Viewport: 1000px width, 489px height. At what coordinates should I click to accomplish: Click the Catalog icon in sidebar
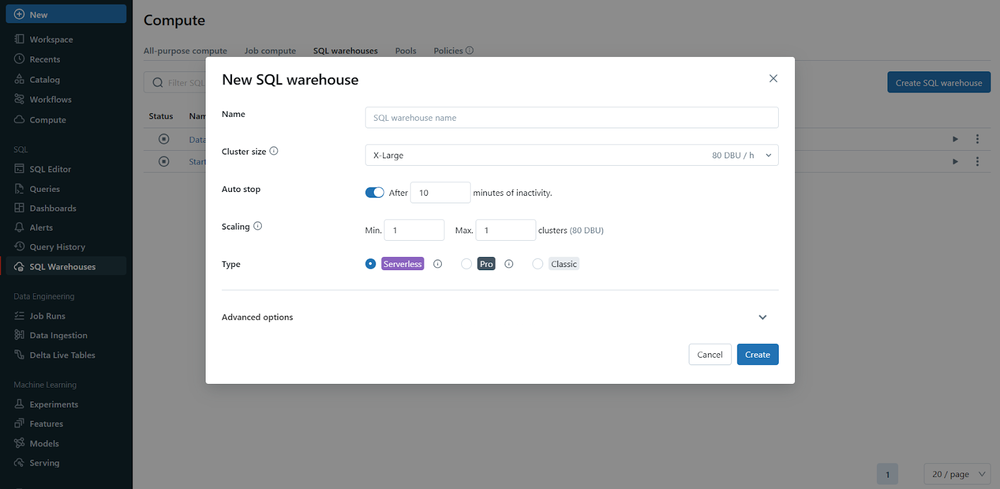(x=20, y=79)
